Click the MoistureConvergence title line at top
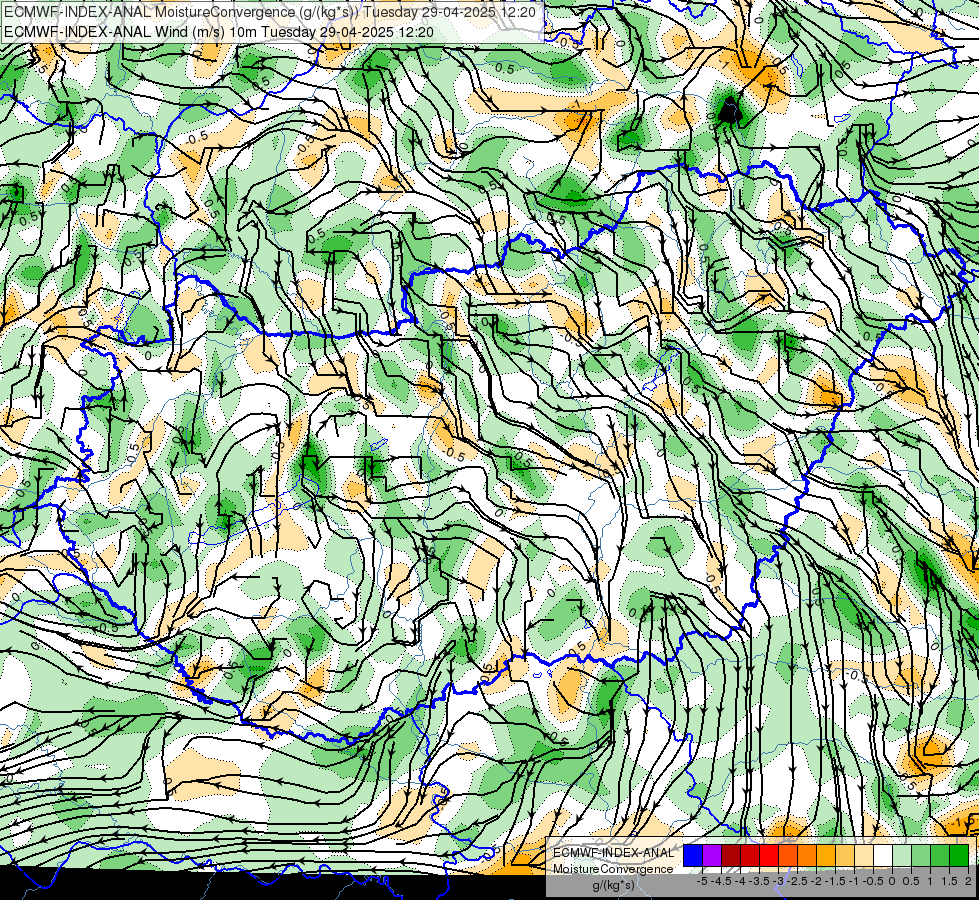This screenshot has height=900, width=979. point(272,12)
